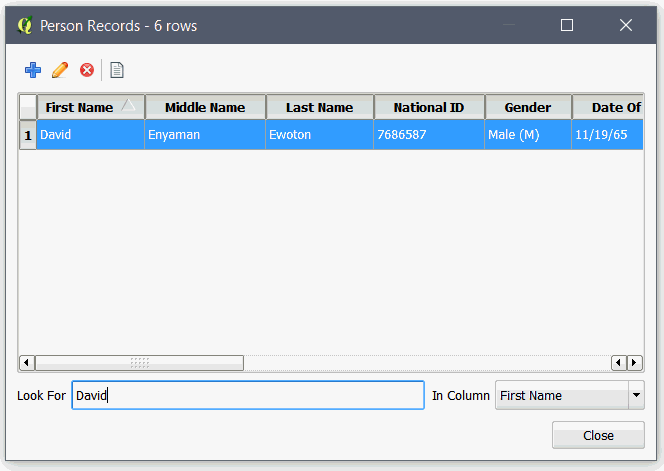The image size is (664, 471).
Task: Maximize the Person Records window
Action: pos(567,25)
